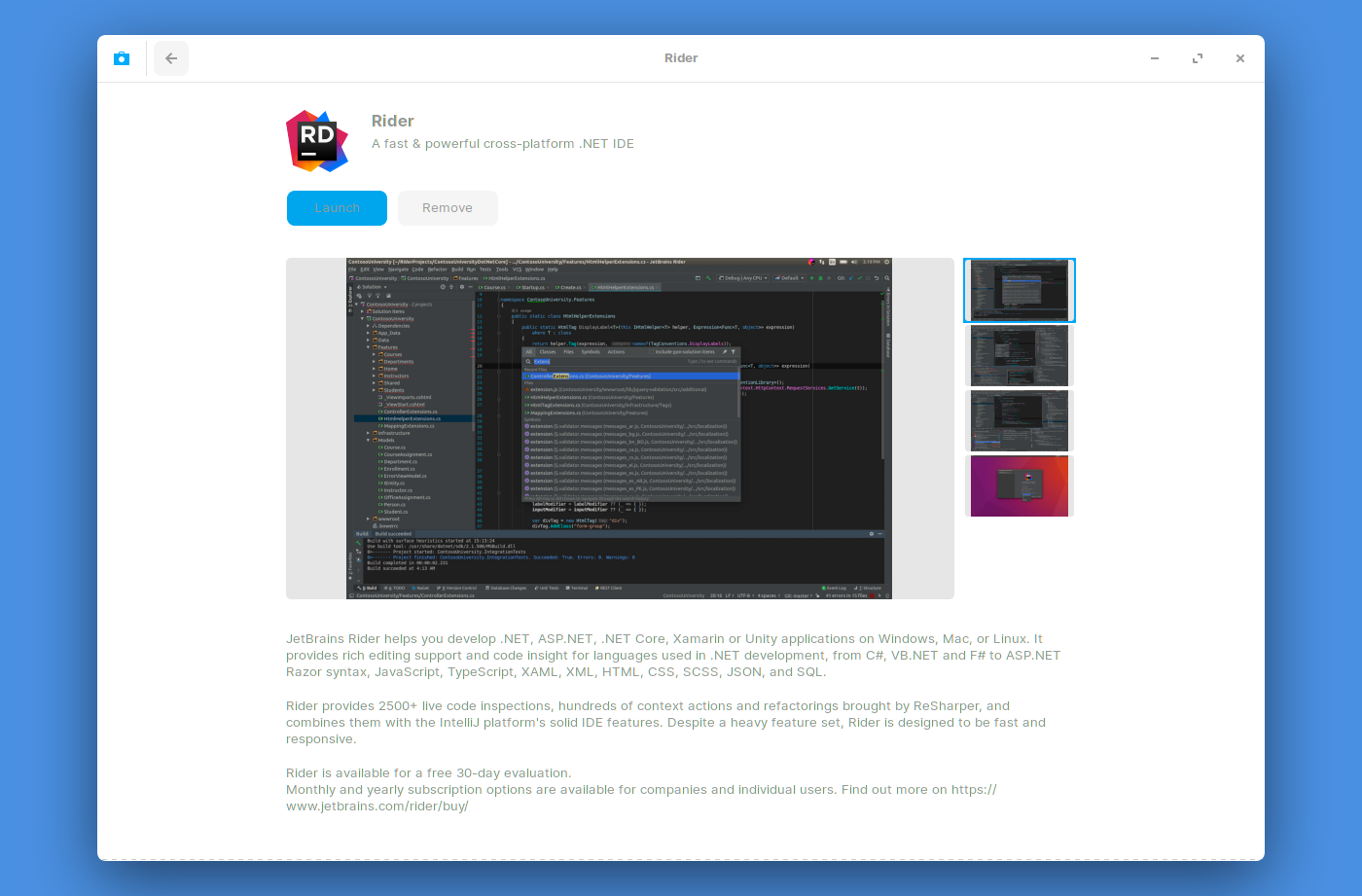Click the tagline "A fast & powerful cross-platform .NET IDE"
The image size is (1362, 896).
(503, 144)
